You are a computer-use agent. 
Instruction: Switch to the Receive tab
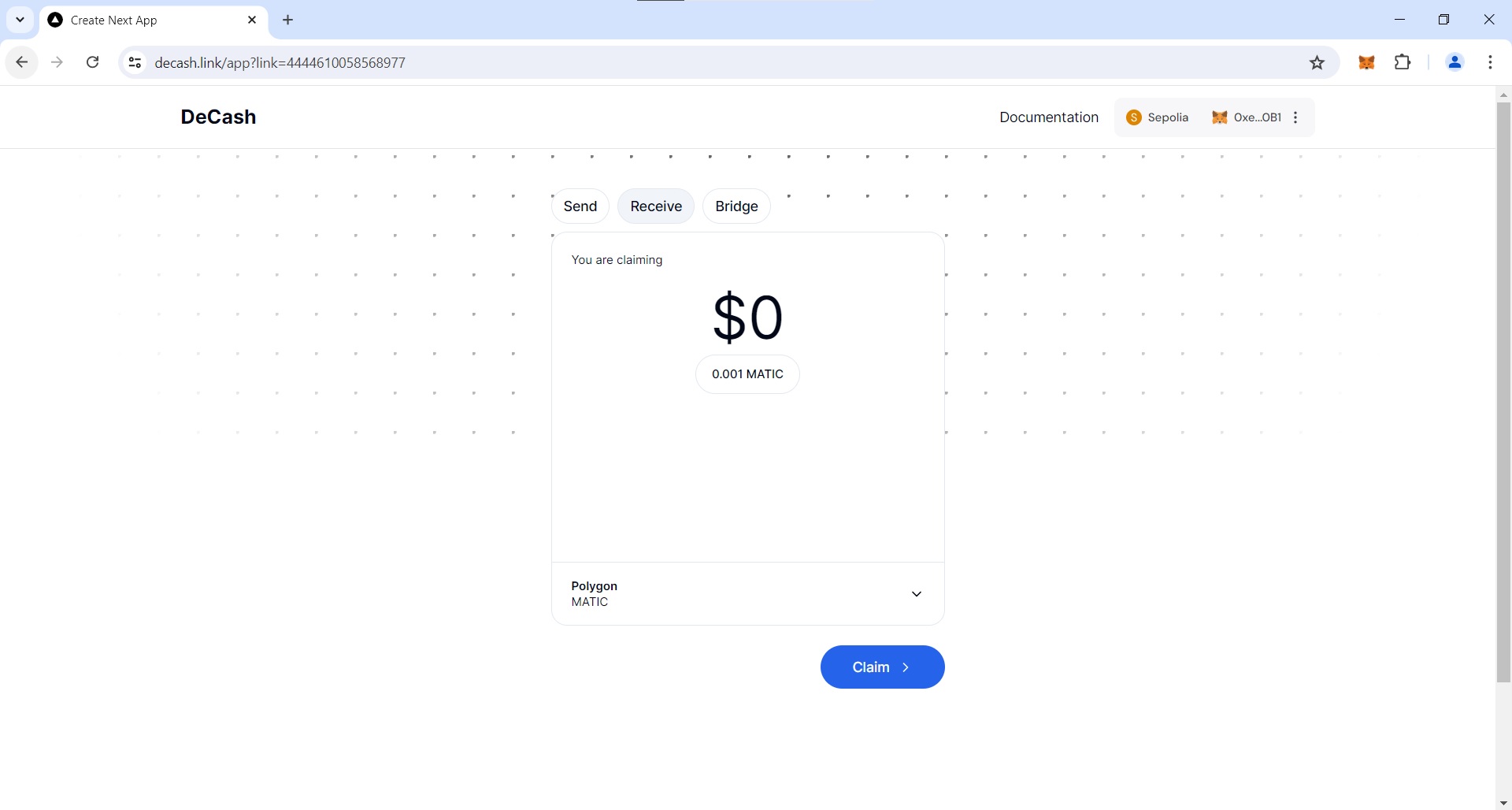(x=656, y=206)
